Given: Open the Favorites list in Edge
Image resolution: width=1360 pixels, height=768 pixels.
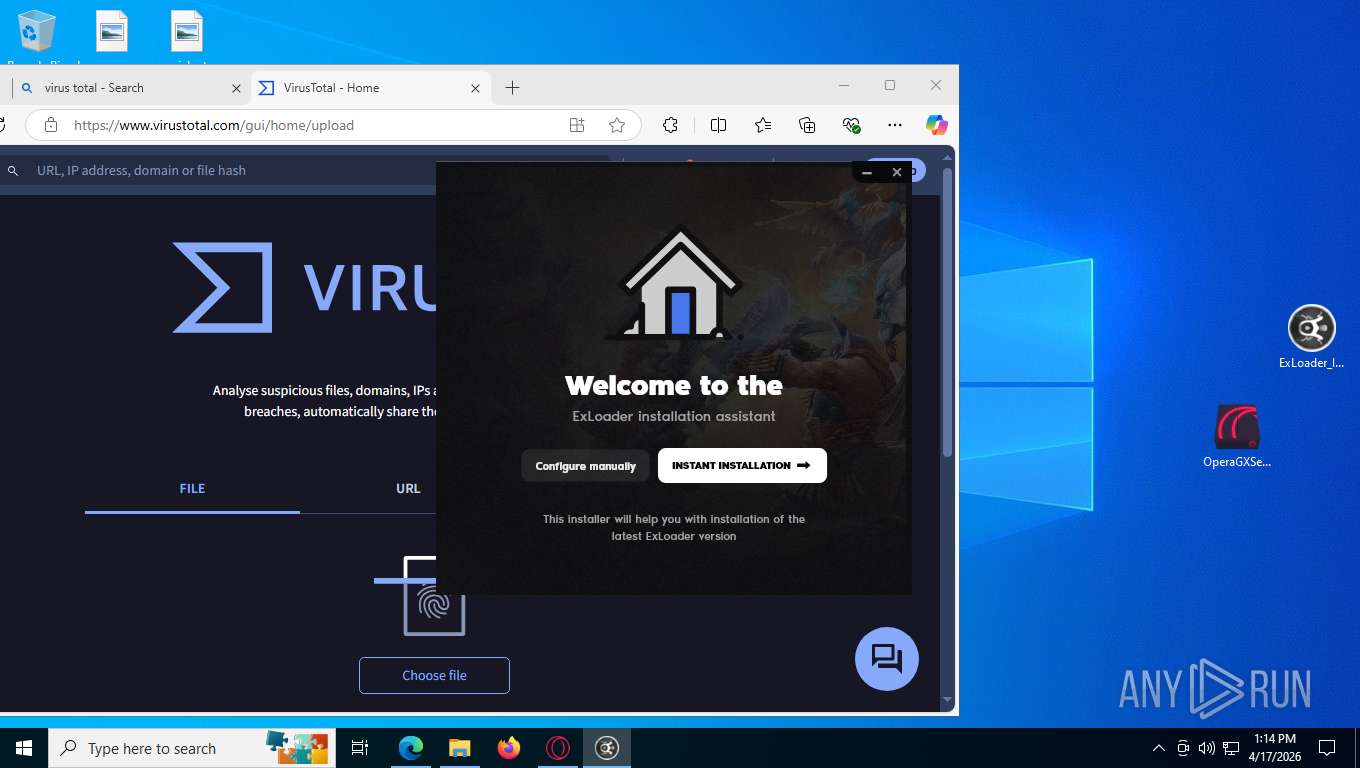Looking at the screenshot, I should 763,125.
